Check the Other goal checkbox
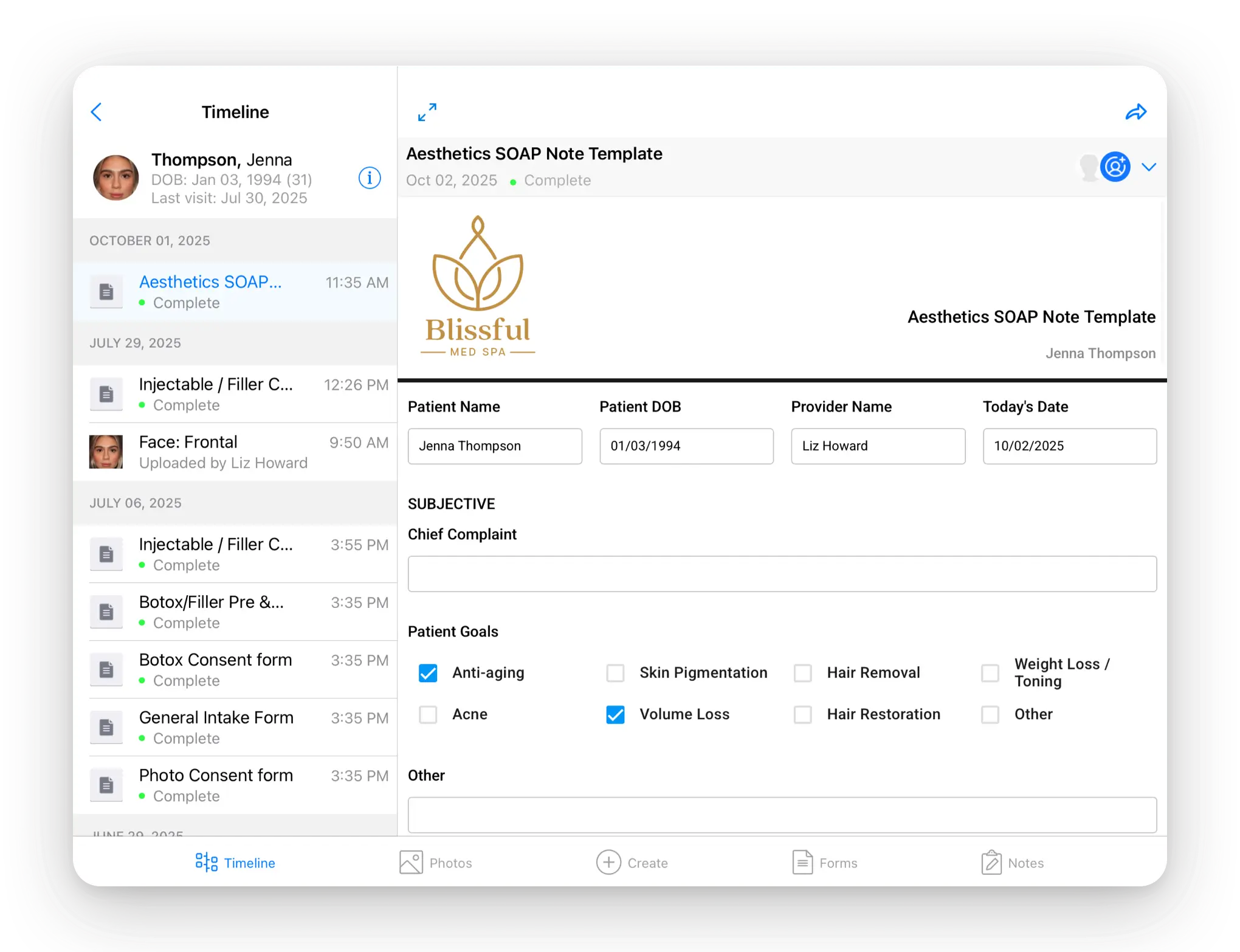 tap(990, 714)
